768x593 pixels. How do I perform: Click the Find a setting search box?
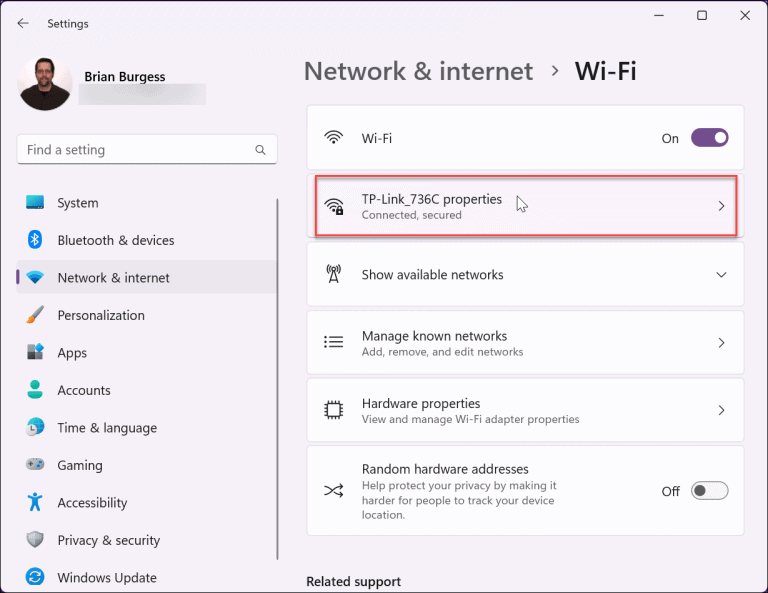pyautogui.click(x=147, y=149)
